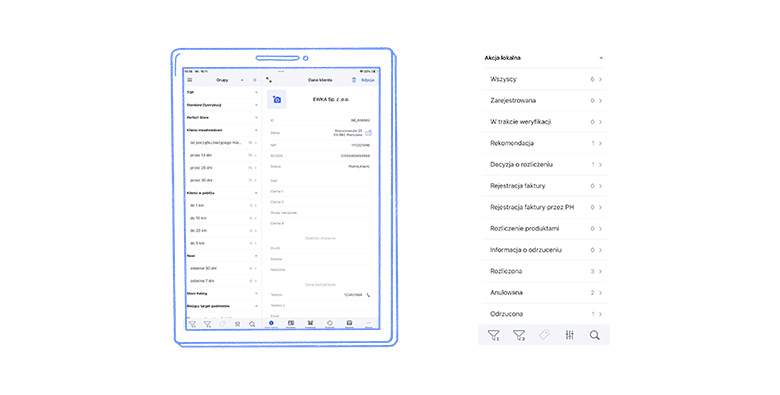The image size is (780, 395).
Task: Tap the search magnifier in right toolbar
Action: [594, 335]
